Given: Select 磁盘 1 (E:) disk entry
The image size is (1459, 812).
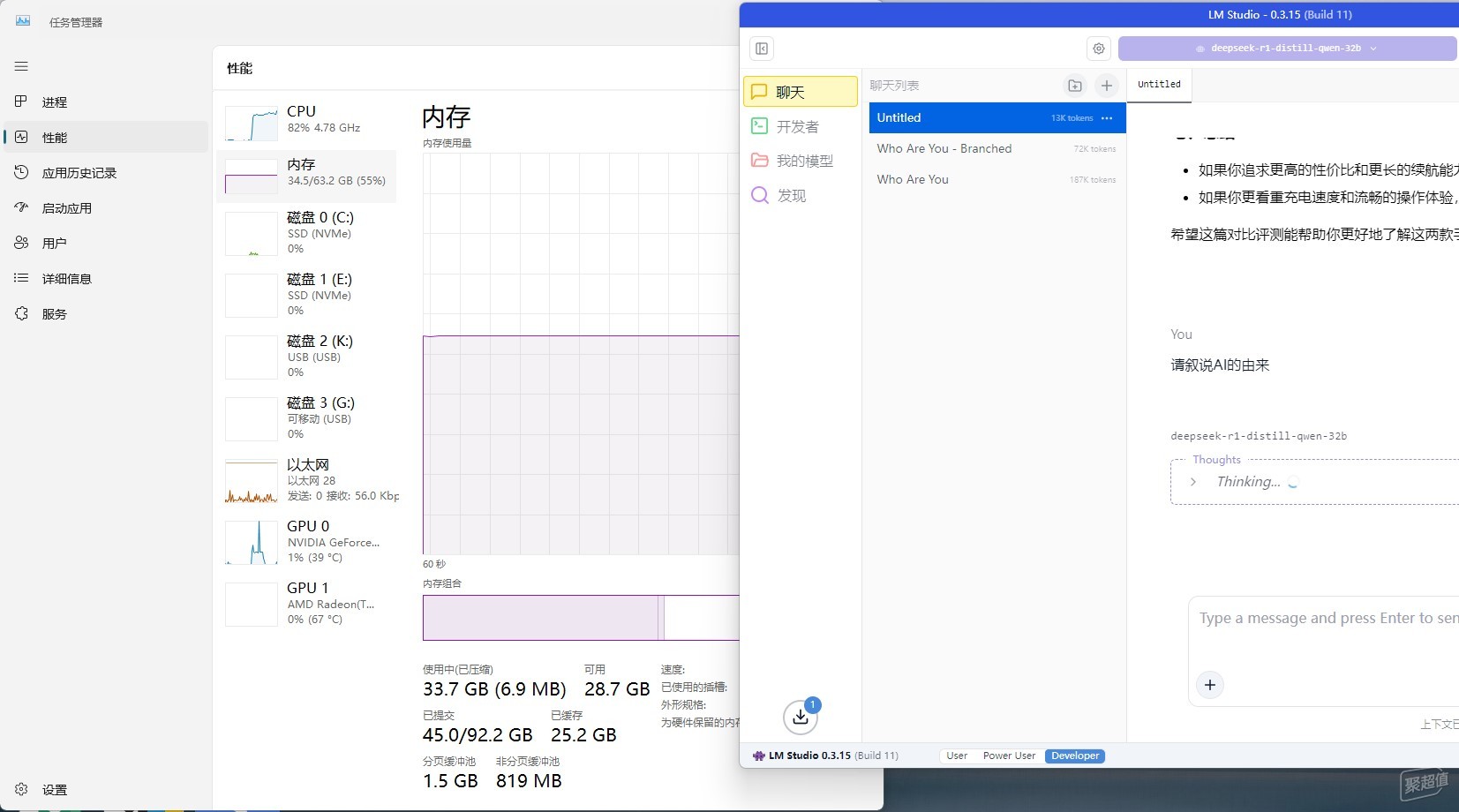Looking at the screenshot, I should coord(306,296).
